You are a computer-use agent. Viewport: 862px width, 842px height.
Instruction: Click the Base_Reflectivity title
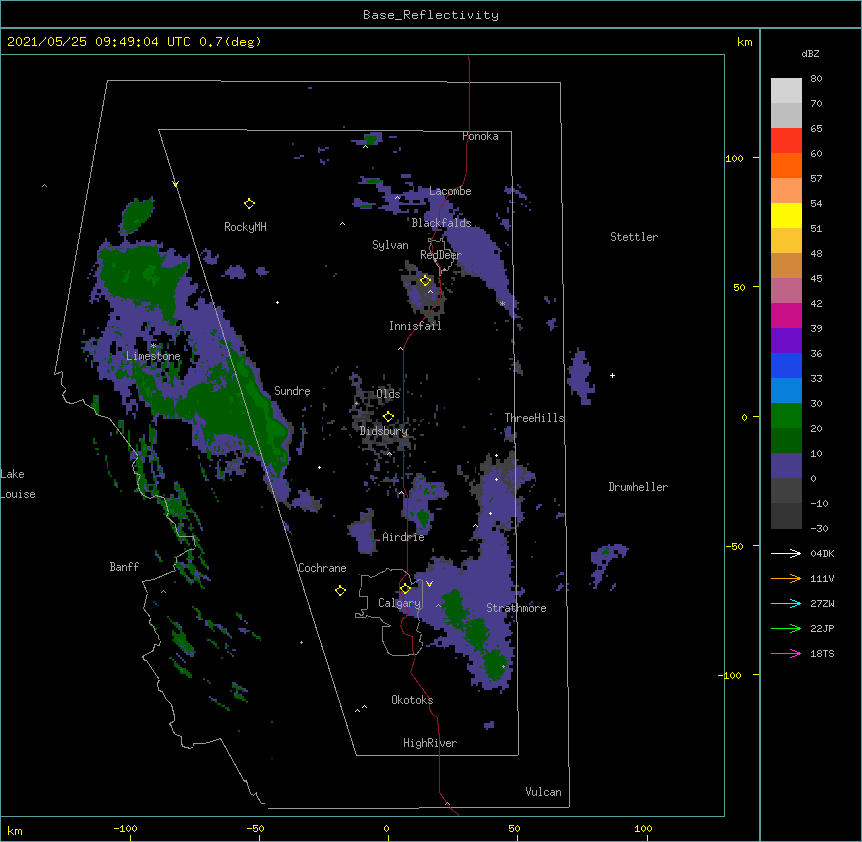click(431, 15)
